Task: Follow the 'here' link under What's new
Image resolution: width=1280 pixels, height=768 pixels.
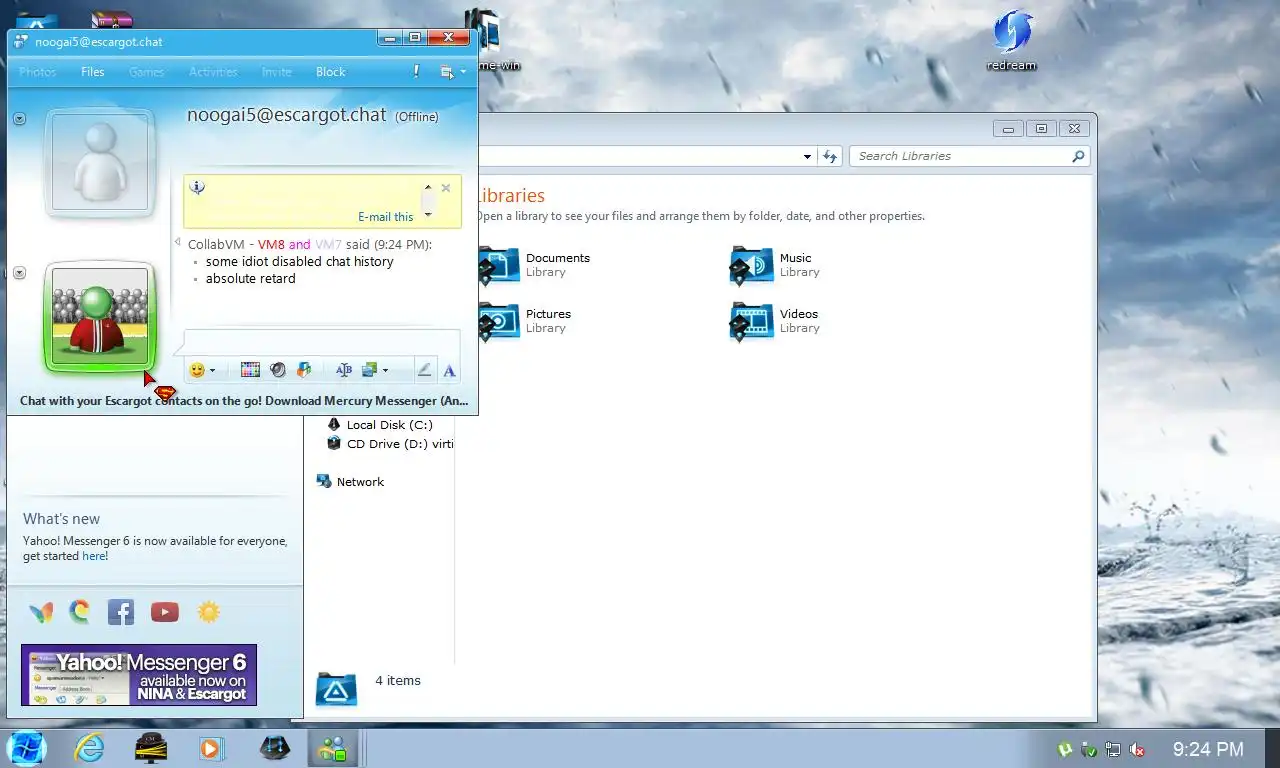Action: 94,556
